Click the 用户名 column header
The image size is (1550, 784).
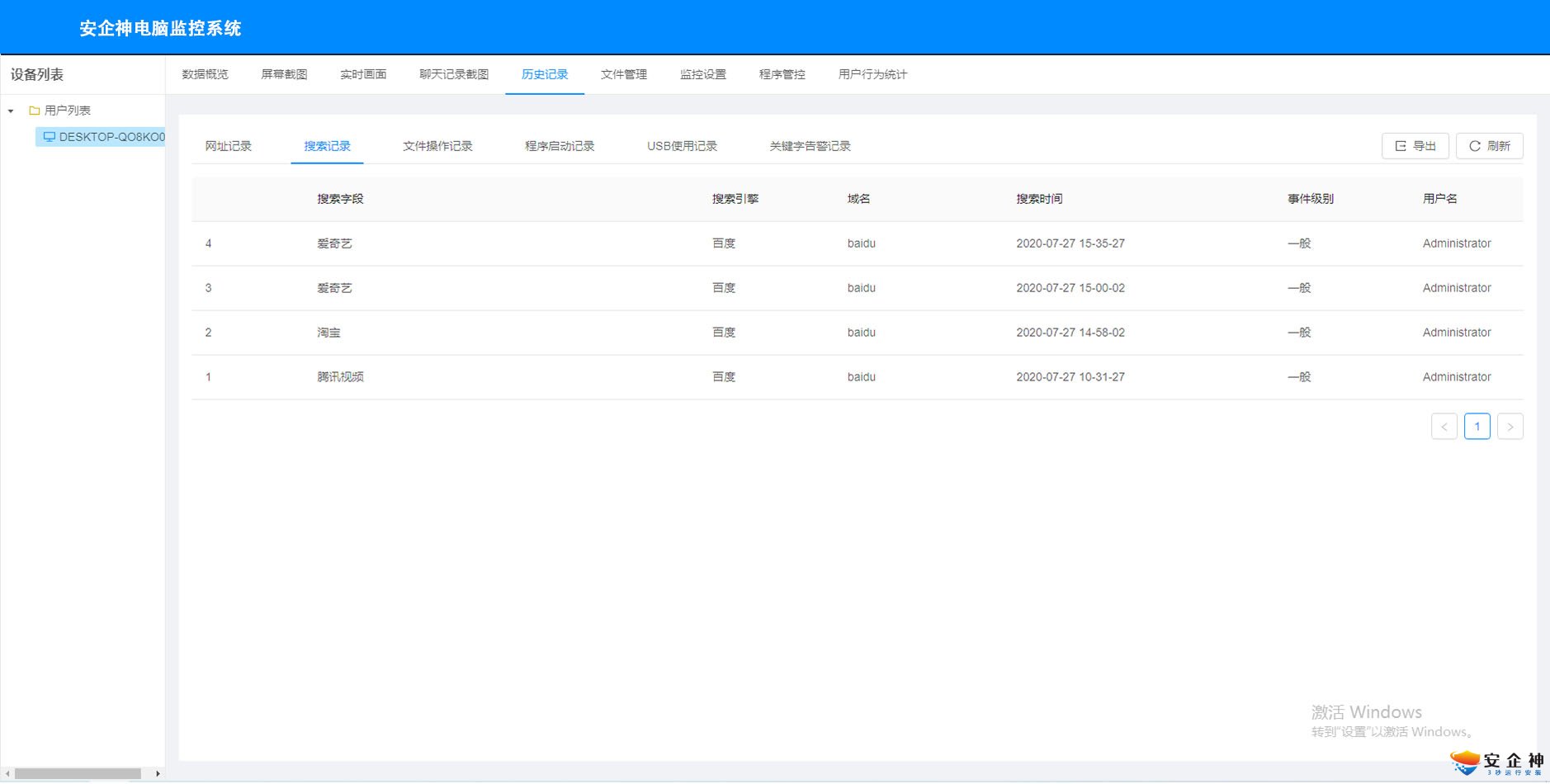click(1440, 199)
